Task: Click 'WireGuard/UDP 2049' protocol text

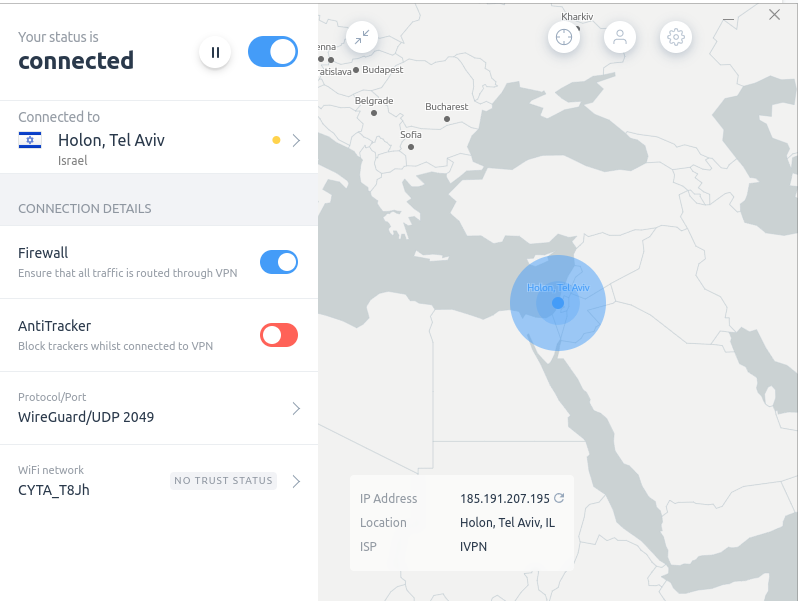Action: pos(86,417)
